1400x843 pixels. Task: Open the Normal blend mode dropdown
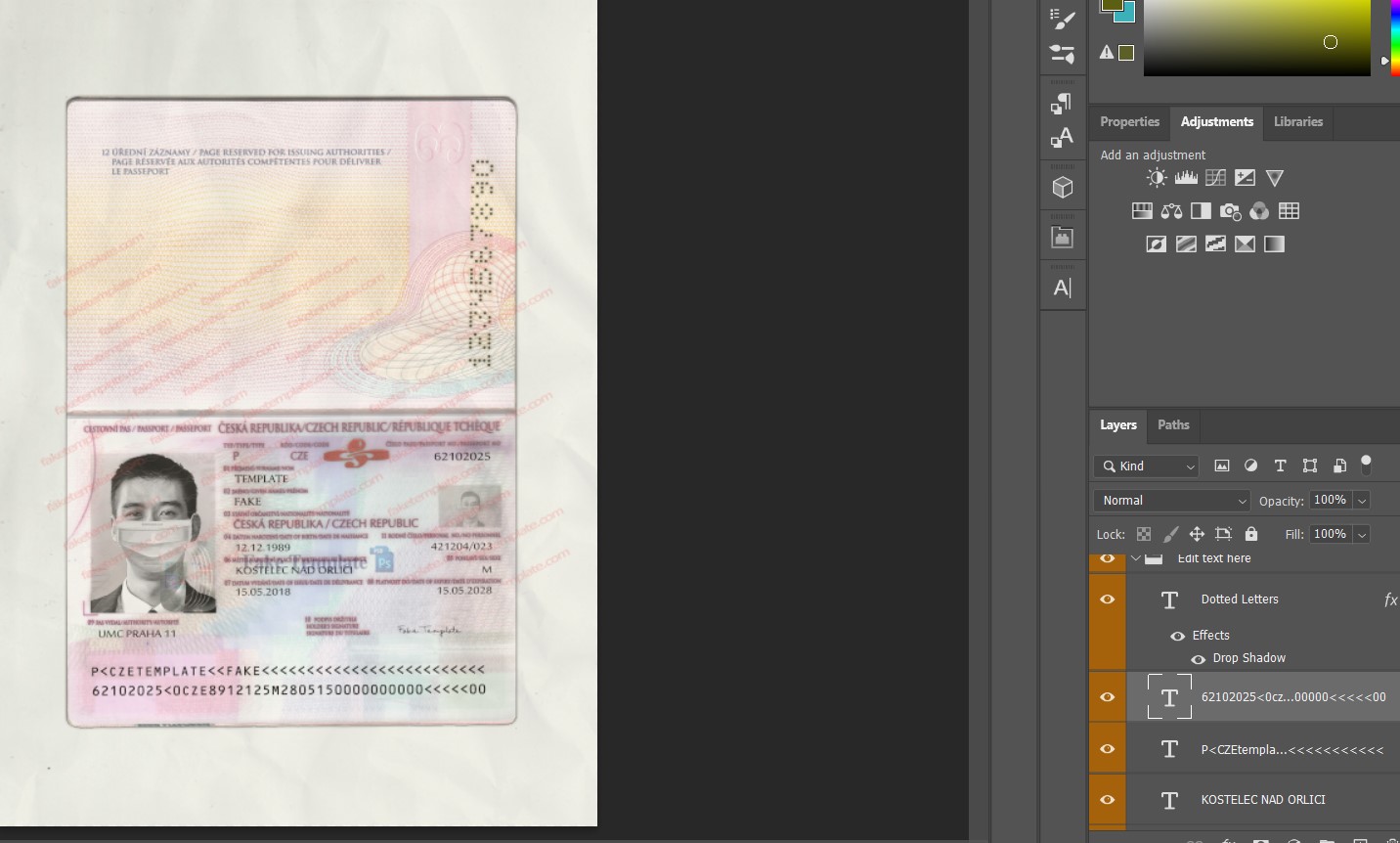pyautogui.click(x=1170, y=500)
